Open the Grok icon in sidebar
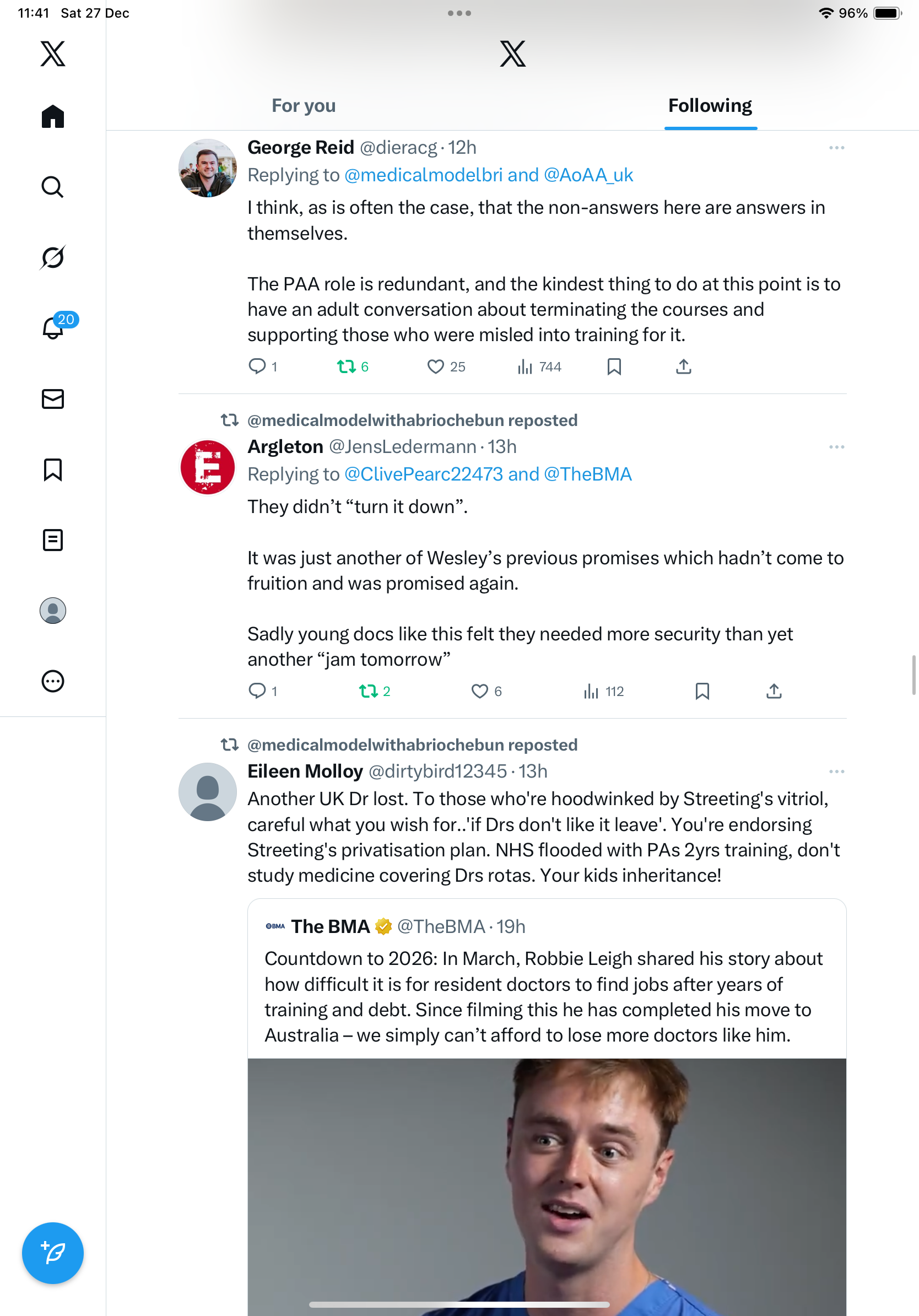 53,257
